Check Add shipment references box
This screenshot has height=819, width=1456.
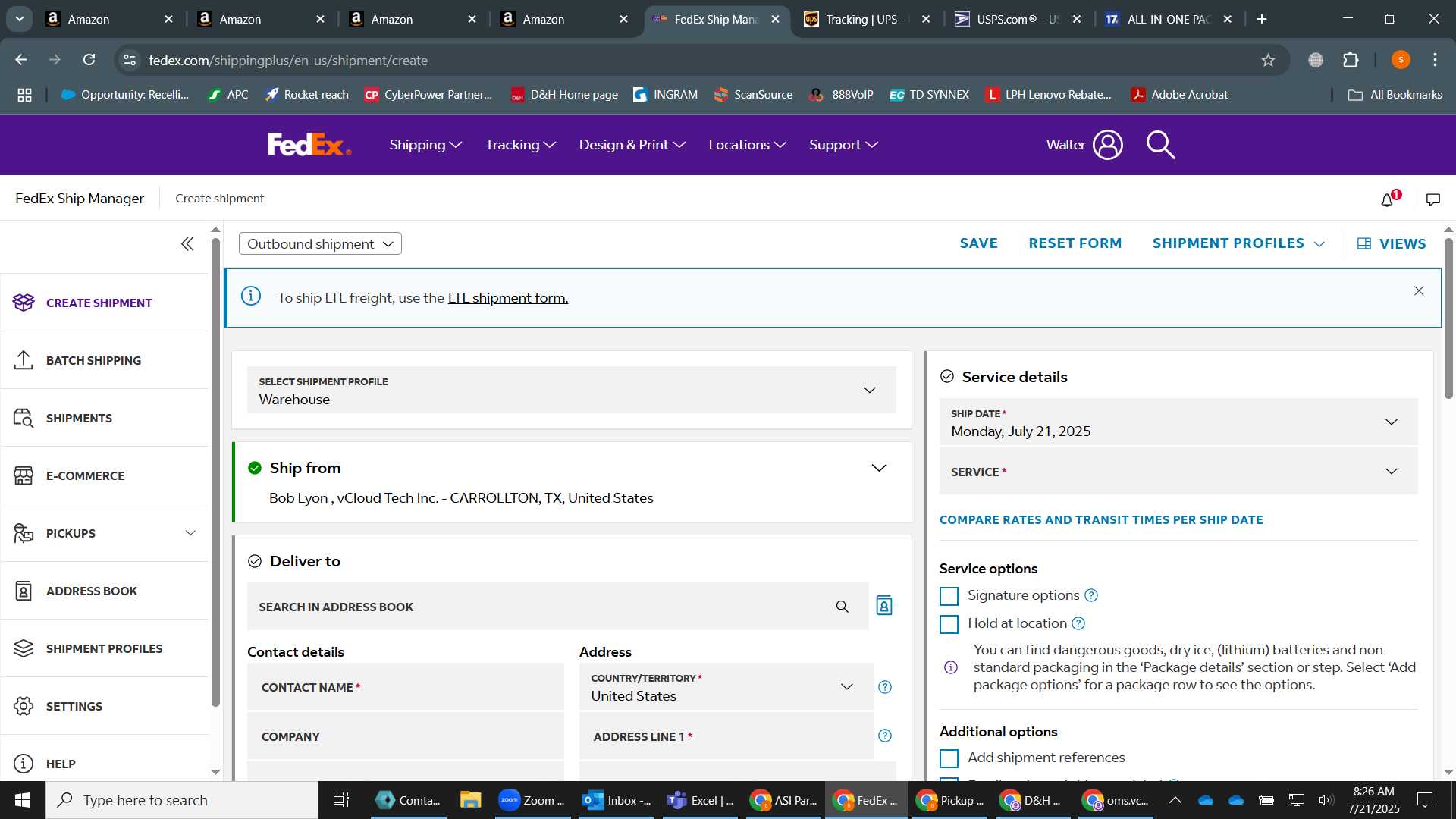pos(949,758)
